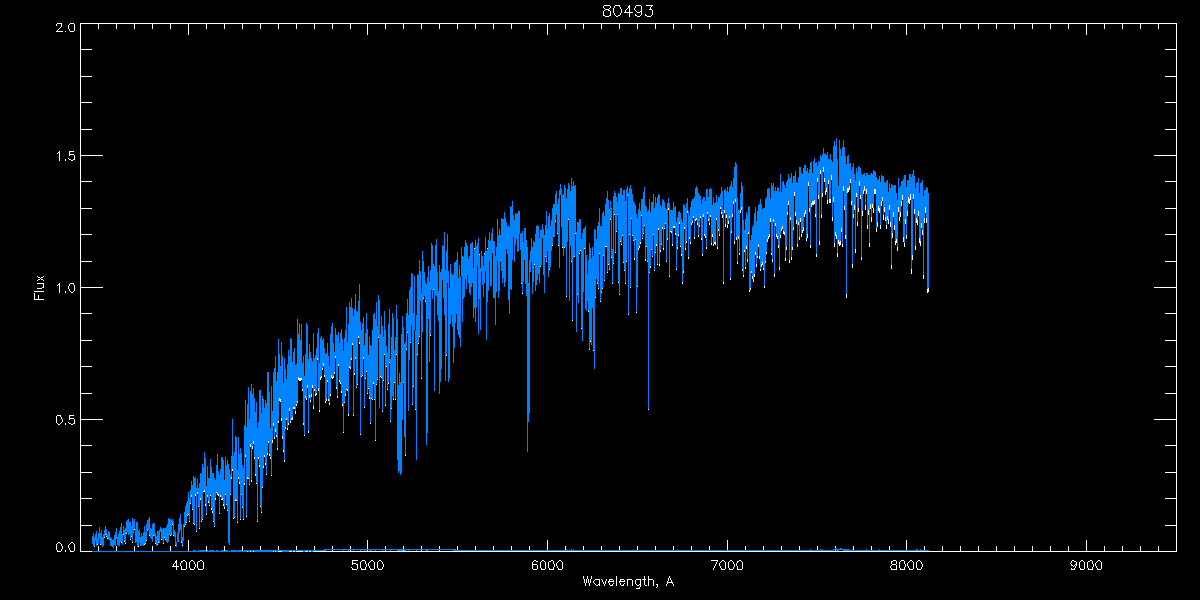The height and width of the screenshot is (600, 1200).
Task: Click the spectrum's highest peak near 7600 Å
Action: coord(837,141)
